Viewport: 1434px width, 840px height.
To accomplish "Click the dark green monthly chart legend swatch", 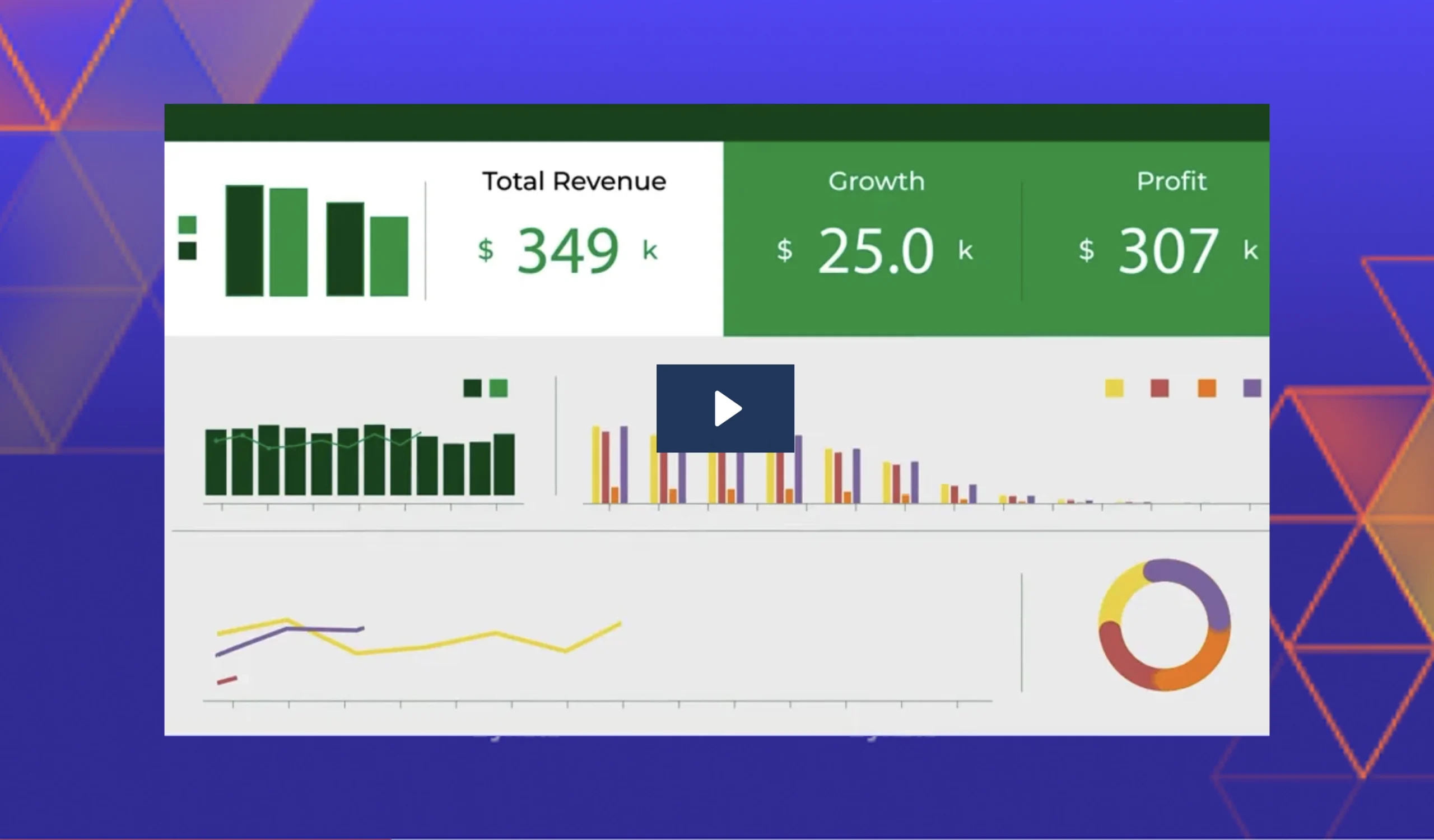I will 472,389.
